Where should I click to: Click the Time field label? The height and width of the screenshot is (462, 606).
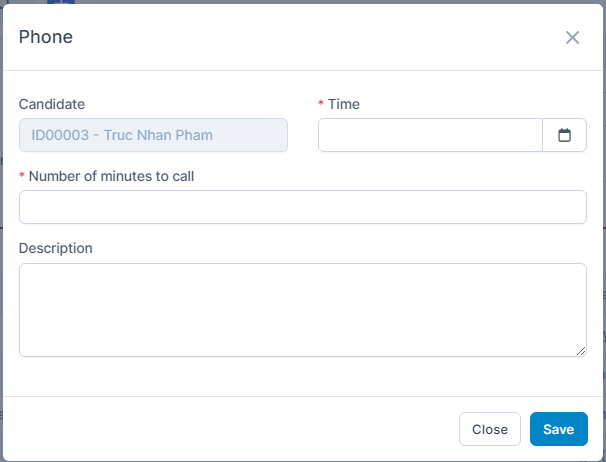pos(344,104)
